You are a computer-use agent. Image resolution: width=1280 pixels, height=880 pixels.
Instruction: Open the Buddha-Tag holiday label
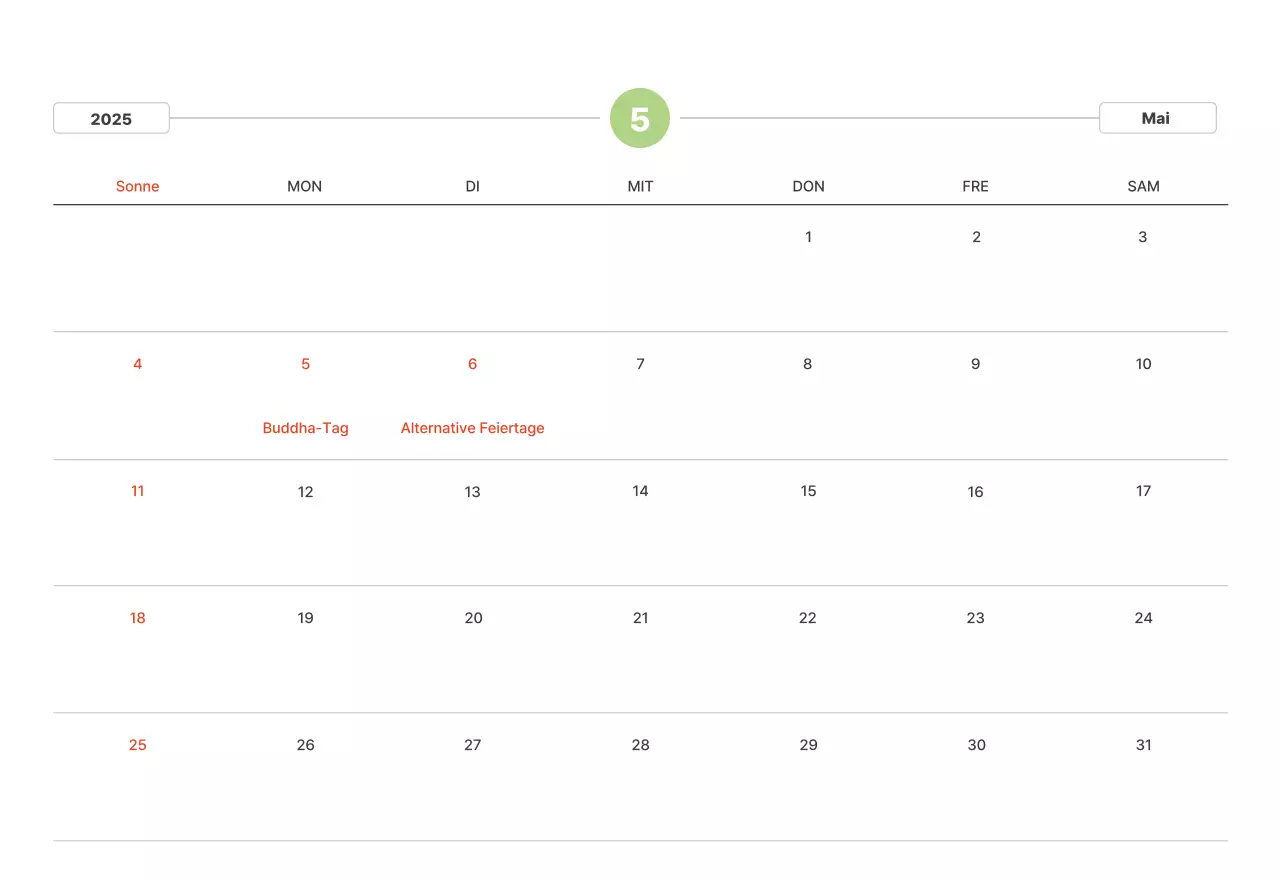point(305,428)
